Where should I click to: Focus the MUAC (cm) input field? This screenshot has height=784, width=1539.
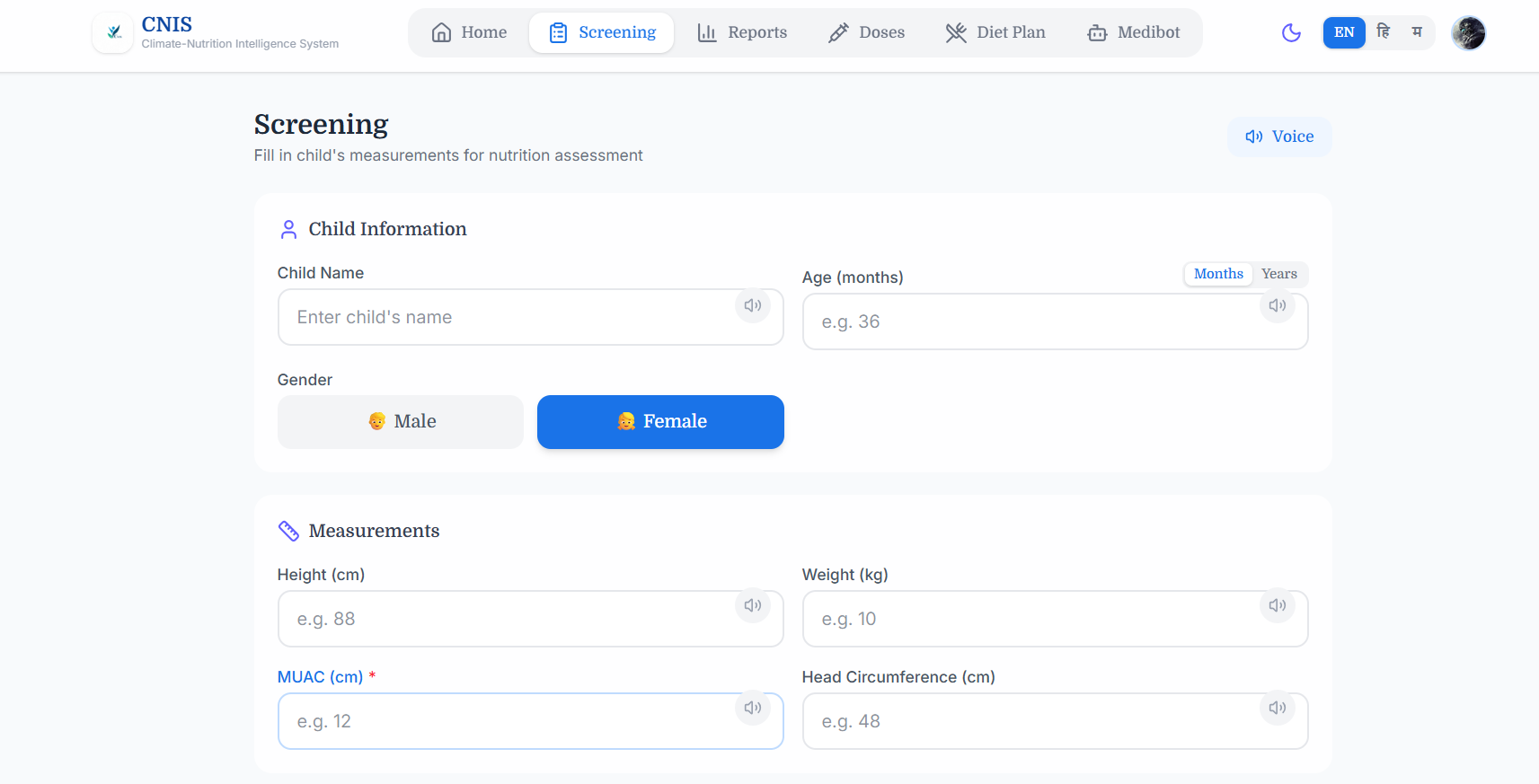pyautogui.click(x=530, y=721)
